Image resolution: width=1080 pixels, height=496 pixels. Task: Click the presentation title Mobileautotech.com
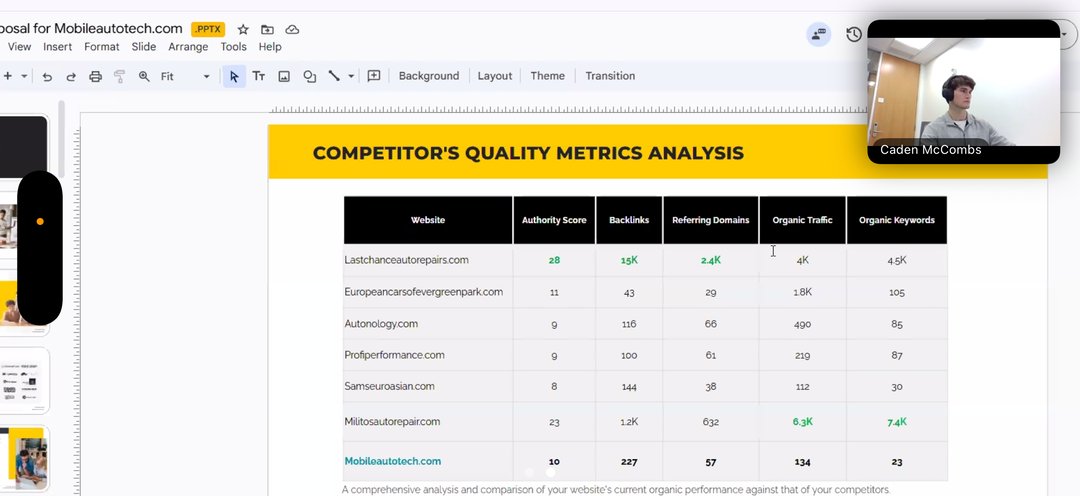point(118,29)
